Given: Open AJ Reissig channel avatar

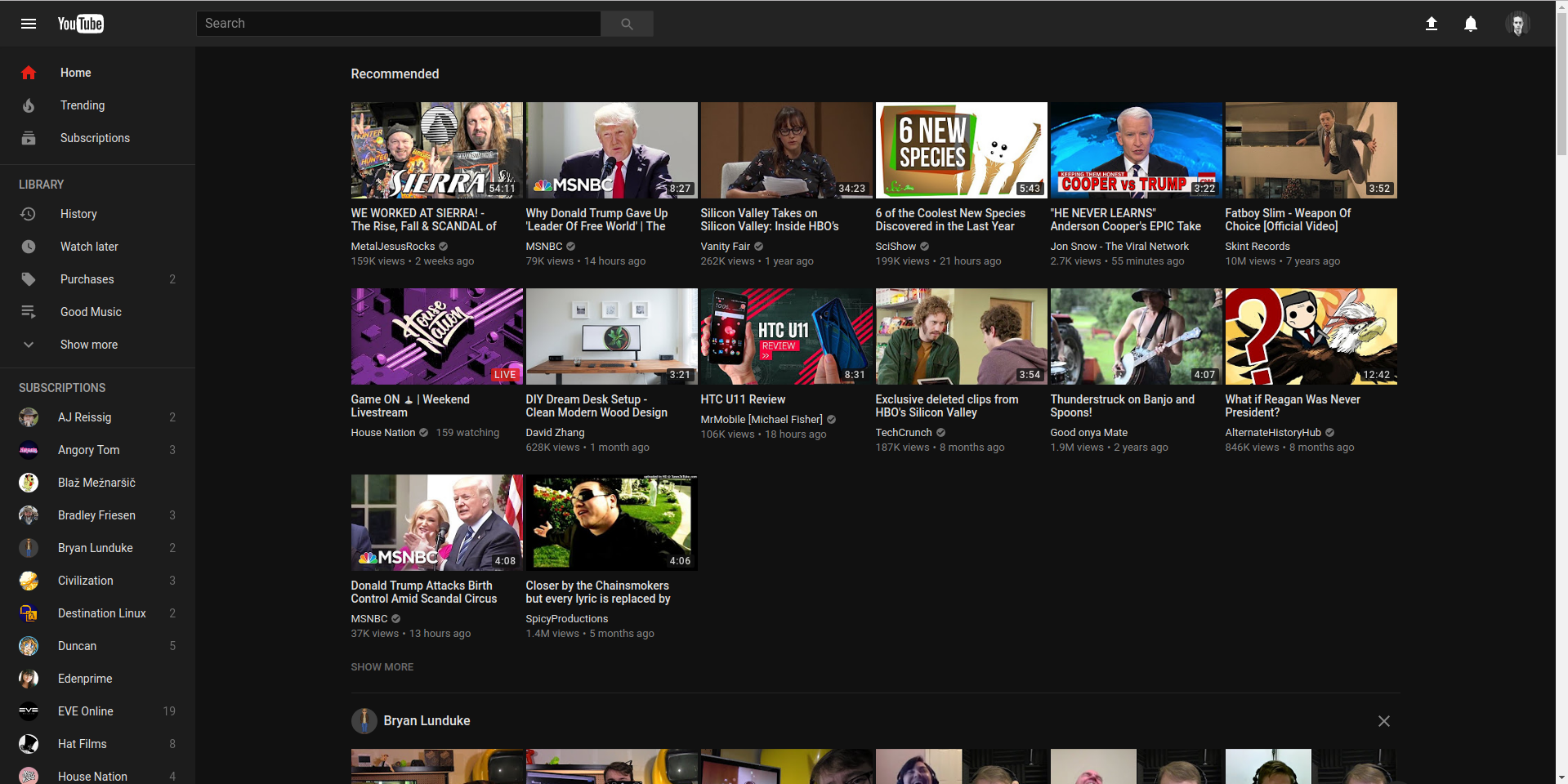Looking at the screenshot, I should (x=29, y=417).
